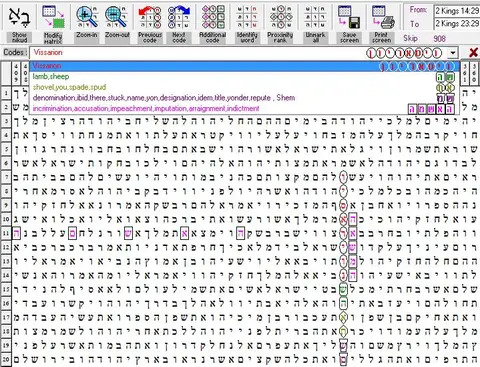Go to Next code
Image resolution: width=480 pixels, height=367 pixels.
[179, 17]
